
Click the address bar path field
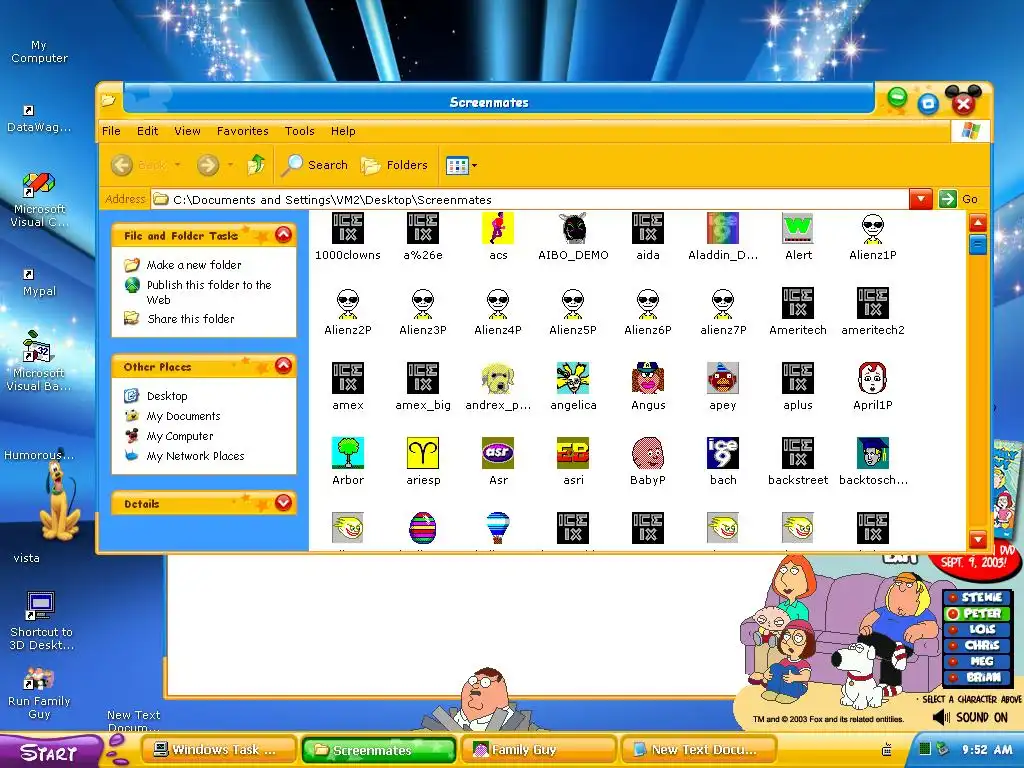529,199
